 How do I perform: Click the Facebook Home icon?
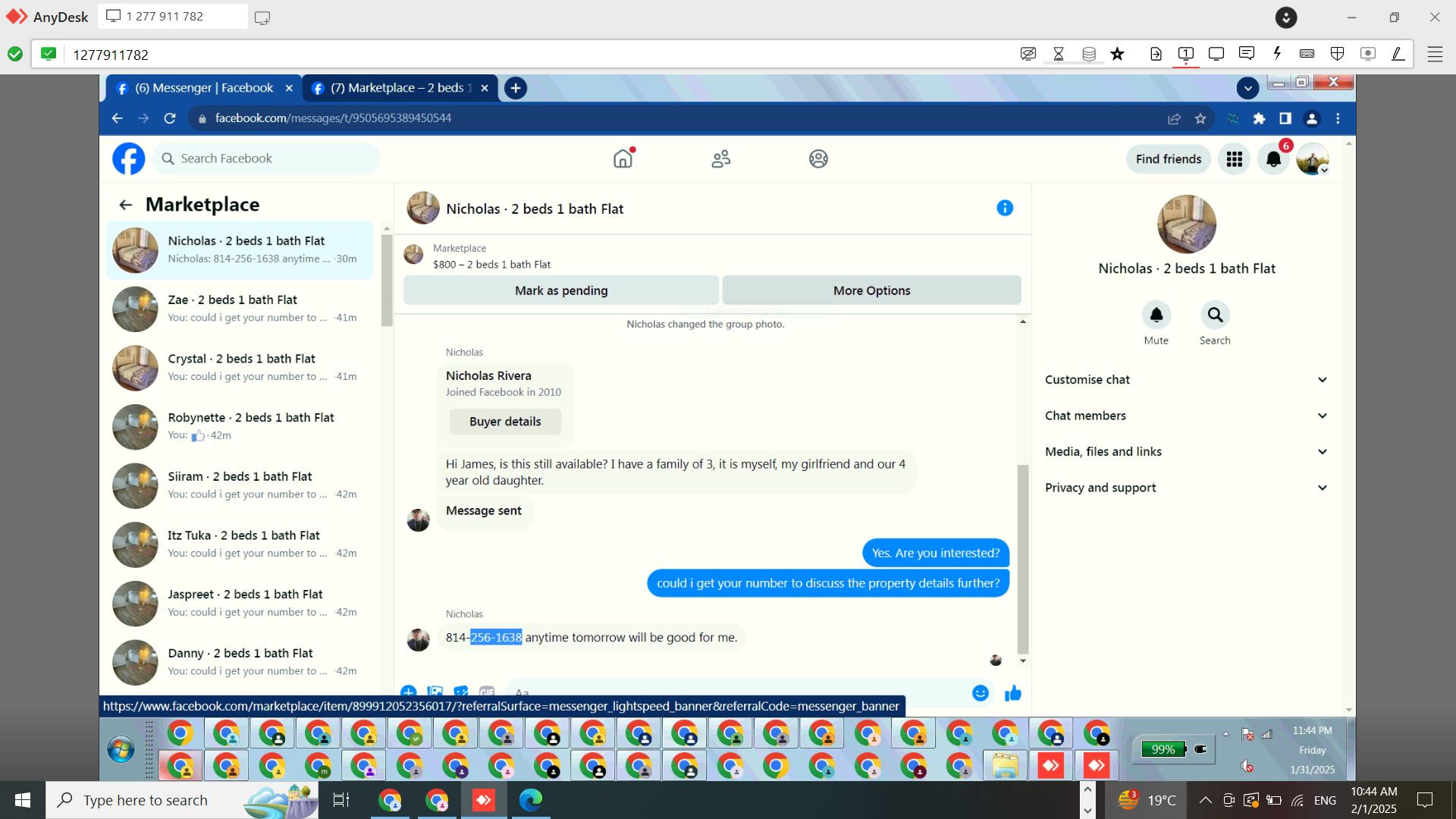[x=623, y=158]
